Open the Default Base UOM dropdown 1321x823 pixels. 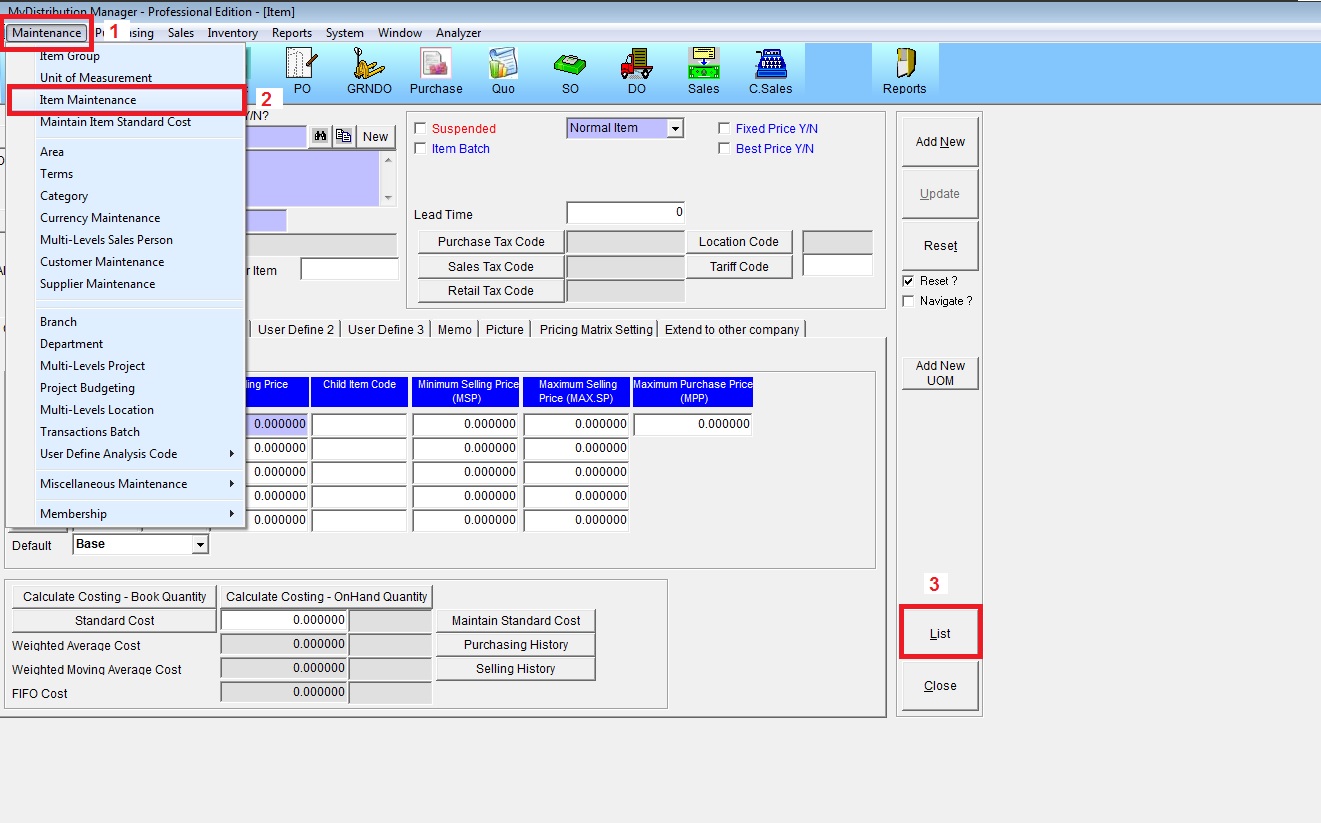(200, 545)
